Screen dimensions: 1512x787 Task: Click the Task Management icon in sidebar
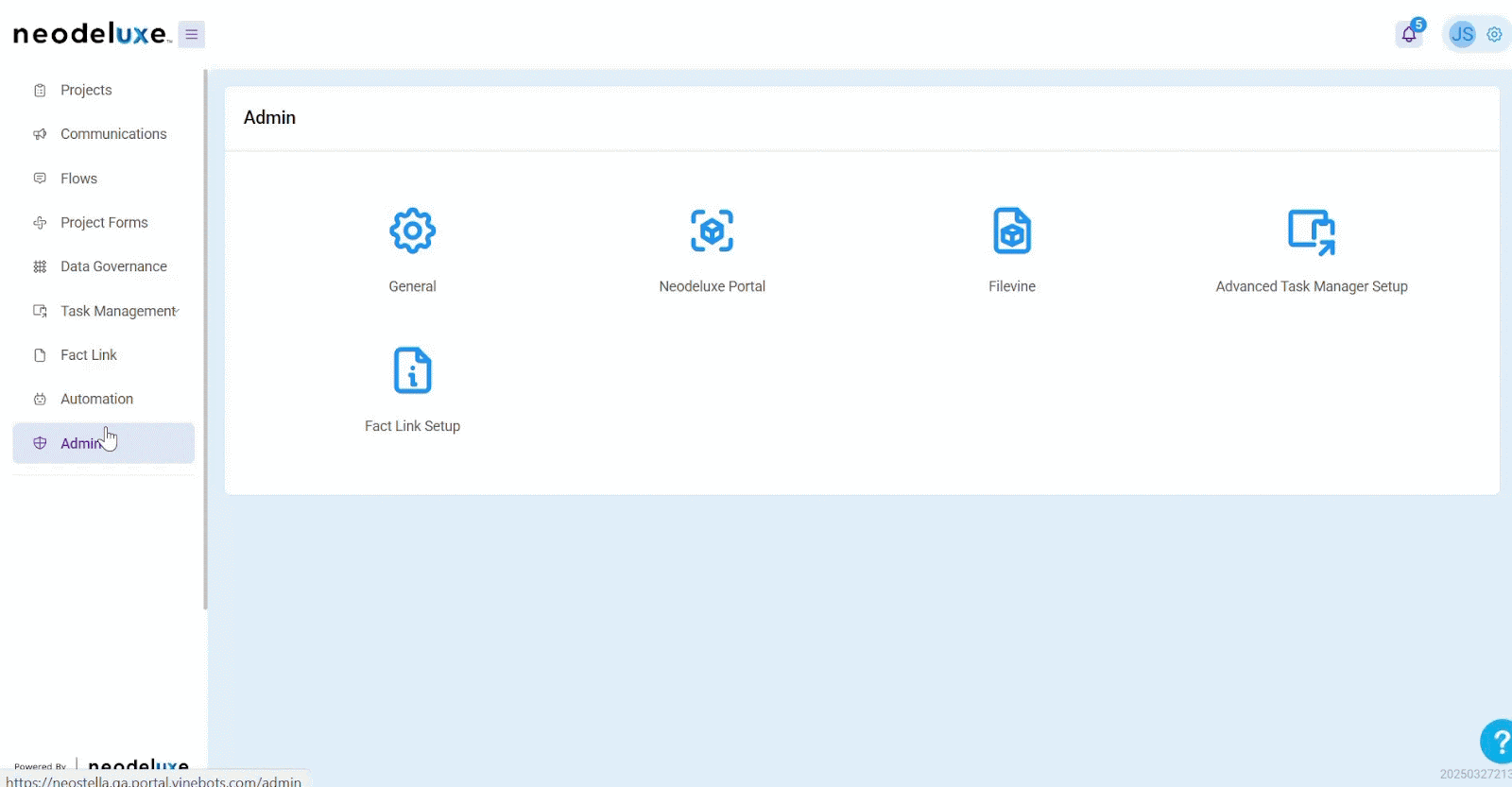tap(40, 311)
